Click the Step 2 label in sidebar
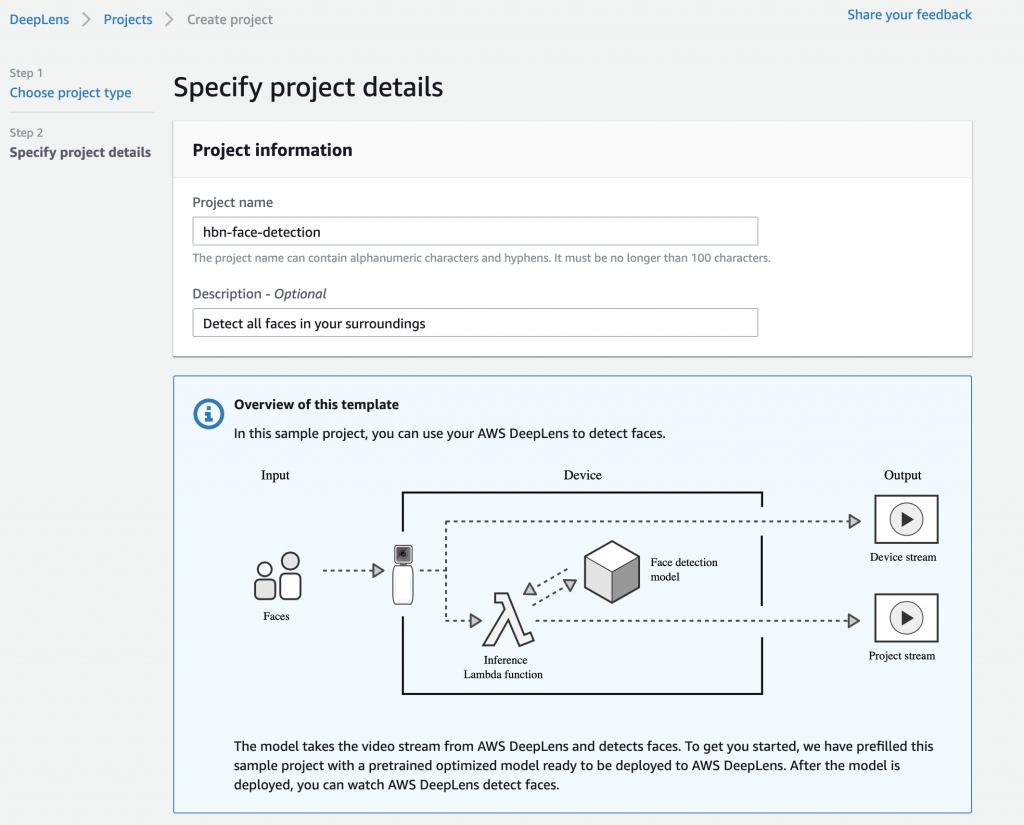Screen dimensions: 1024x825 (26, 133)
